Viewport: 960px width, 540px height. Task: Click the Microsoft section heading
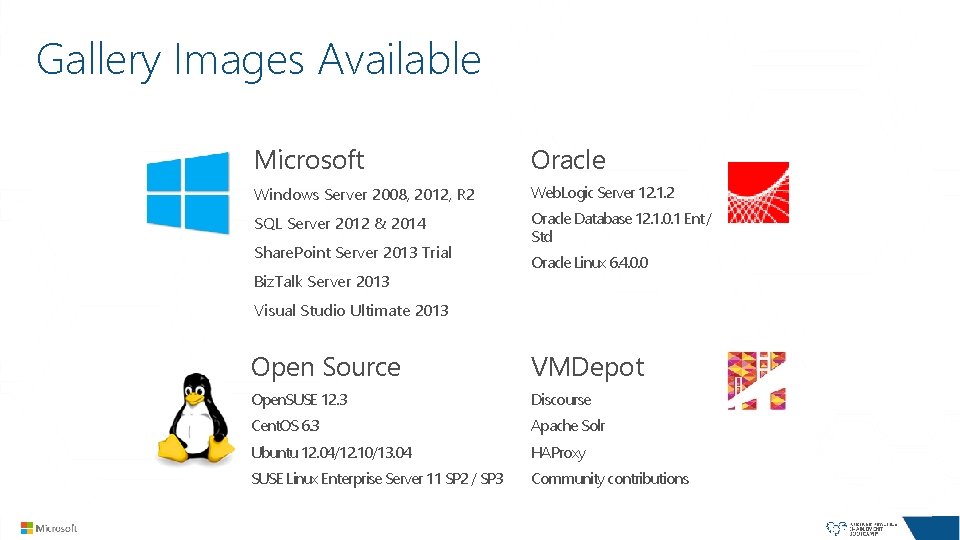[x=309, y=160]
